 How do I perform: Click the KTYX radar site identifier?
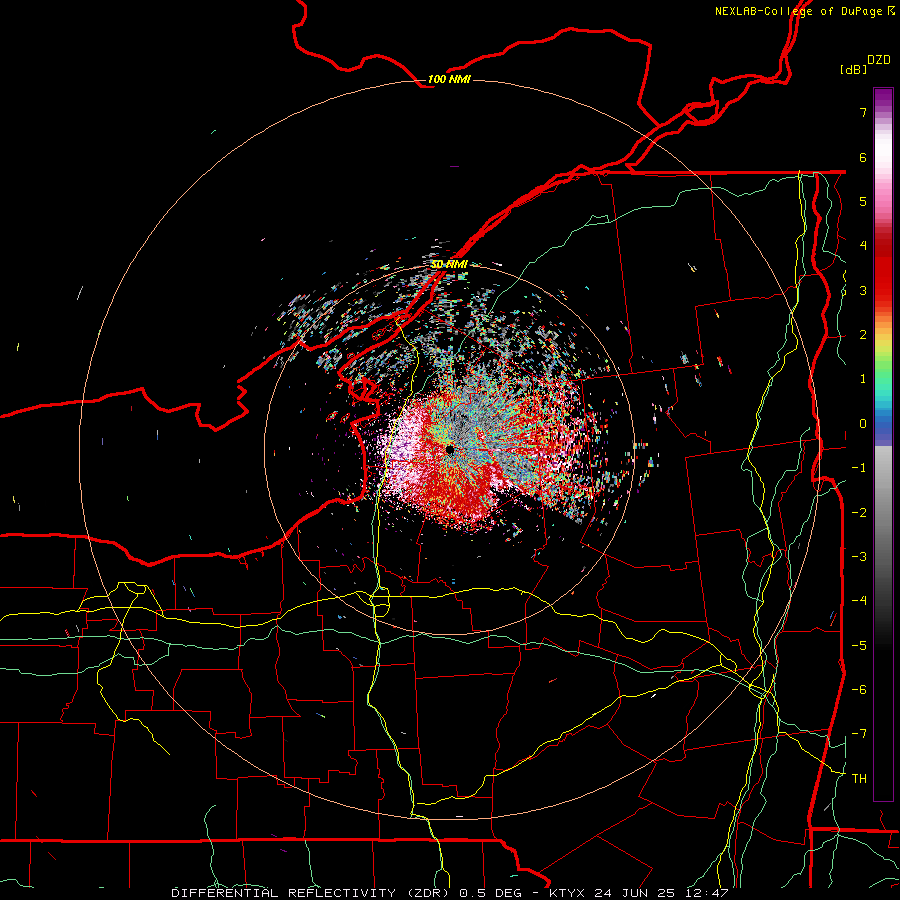[x=567, y=893]
